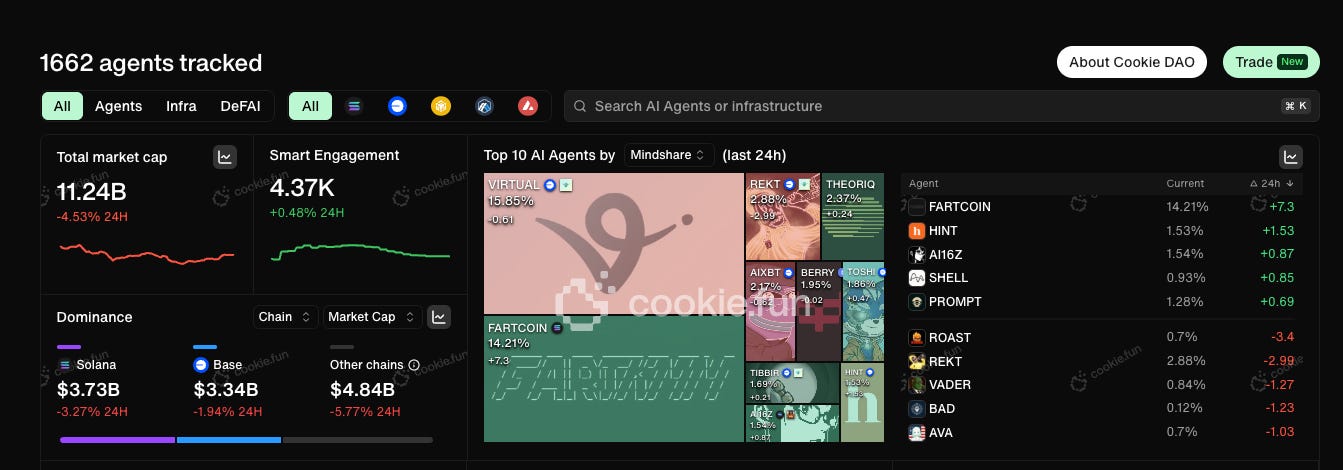The height and width of the screenshot is (470, 1343).
Task: Open the chart icon beside Total market cap
Action: [225, 157]
